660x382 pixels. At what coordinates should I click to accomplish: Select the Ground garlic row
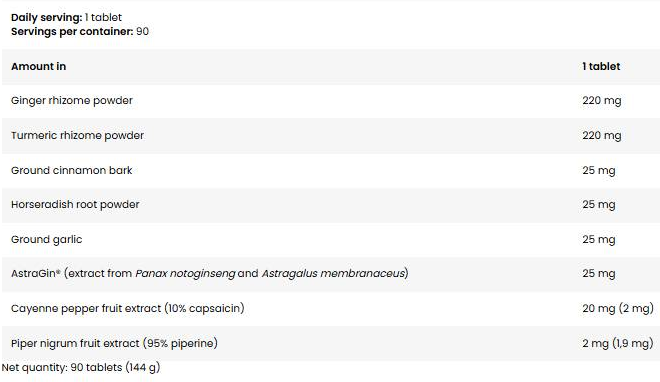click(x=331, y=239)
